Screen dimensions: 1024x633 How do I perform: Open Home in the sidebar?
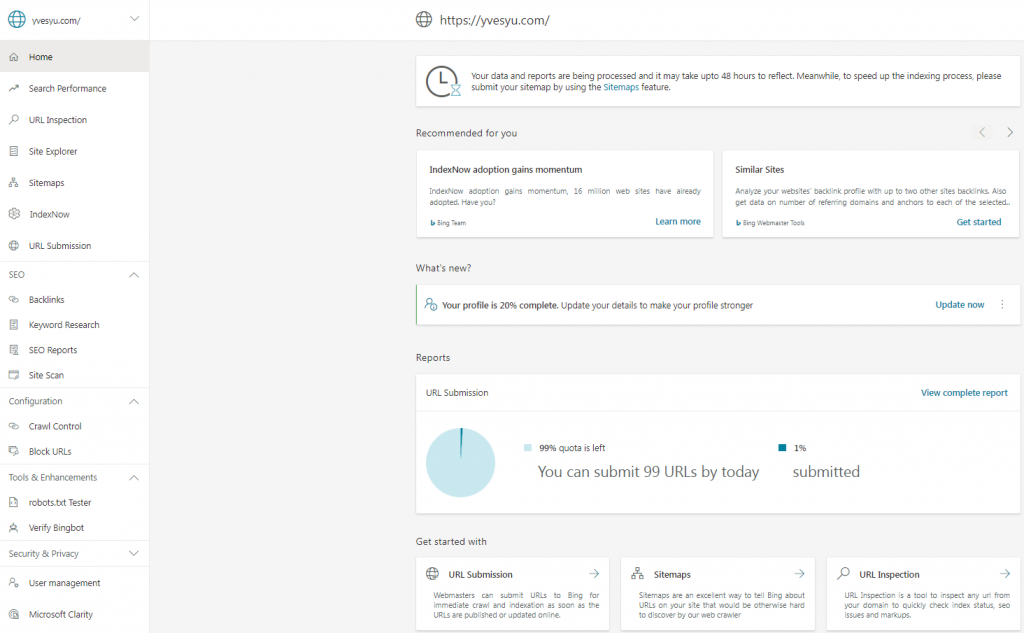[x=74, y=57]
